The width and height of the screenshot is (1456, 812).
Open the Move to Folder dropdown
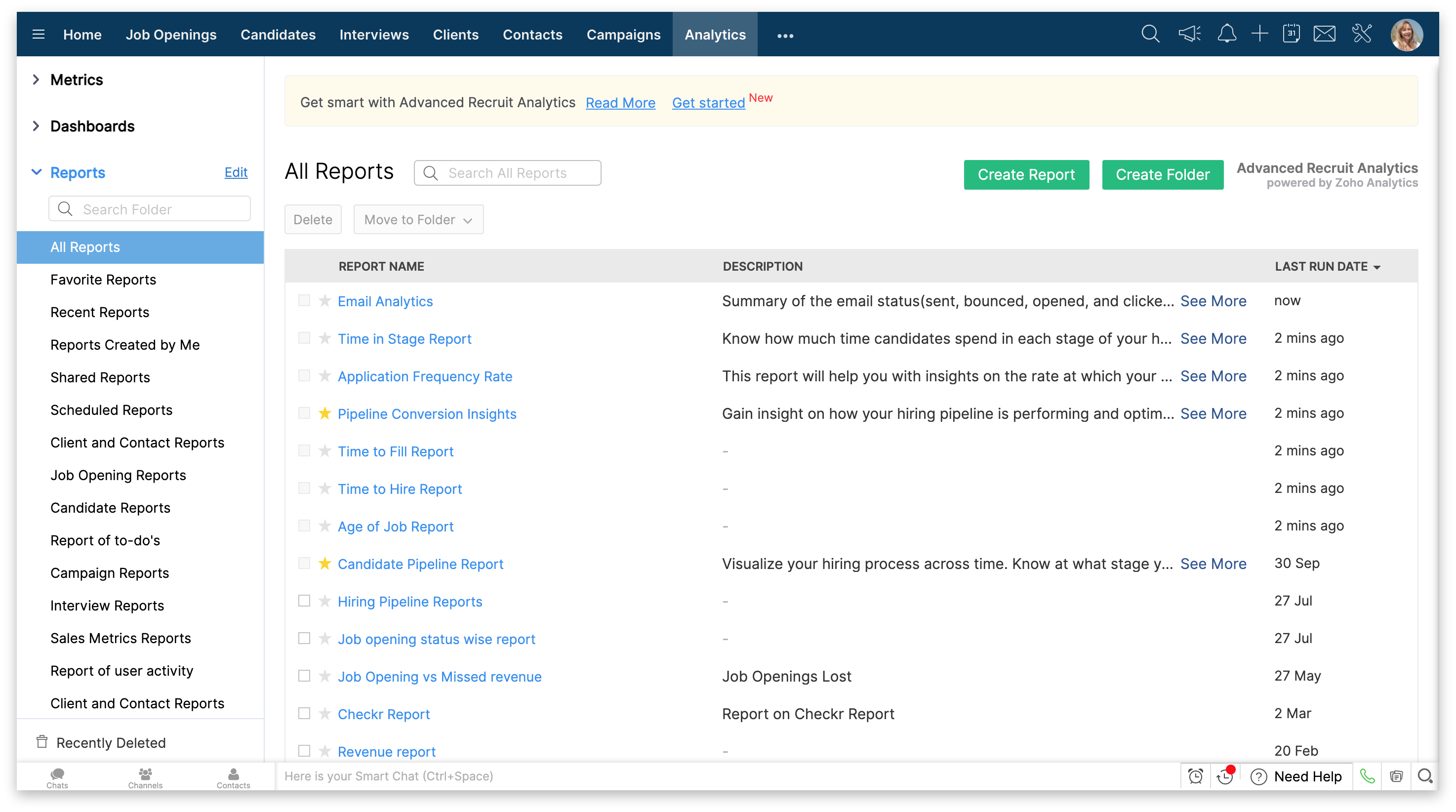pyautogui.click(x=418, y=219)
